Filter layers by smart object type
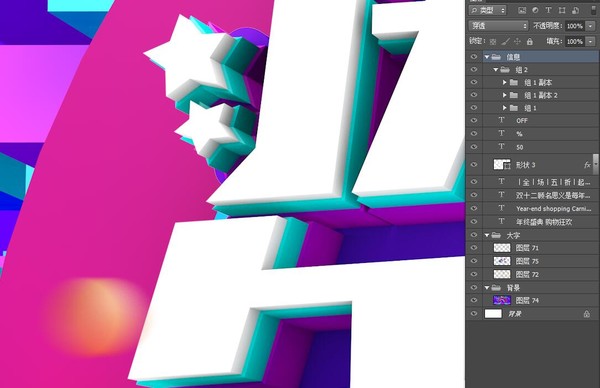Image resolution: width=600 pixels, height=388 pixels. (575, 10)
